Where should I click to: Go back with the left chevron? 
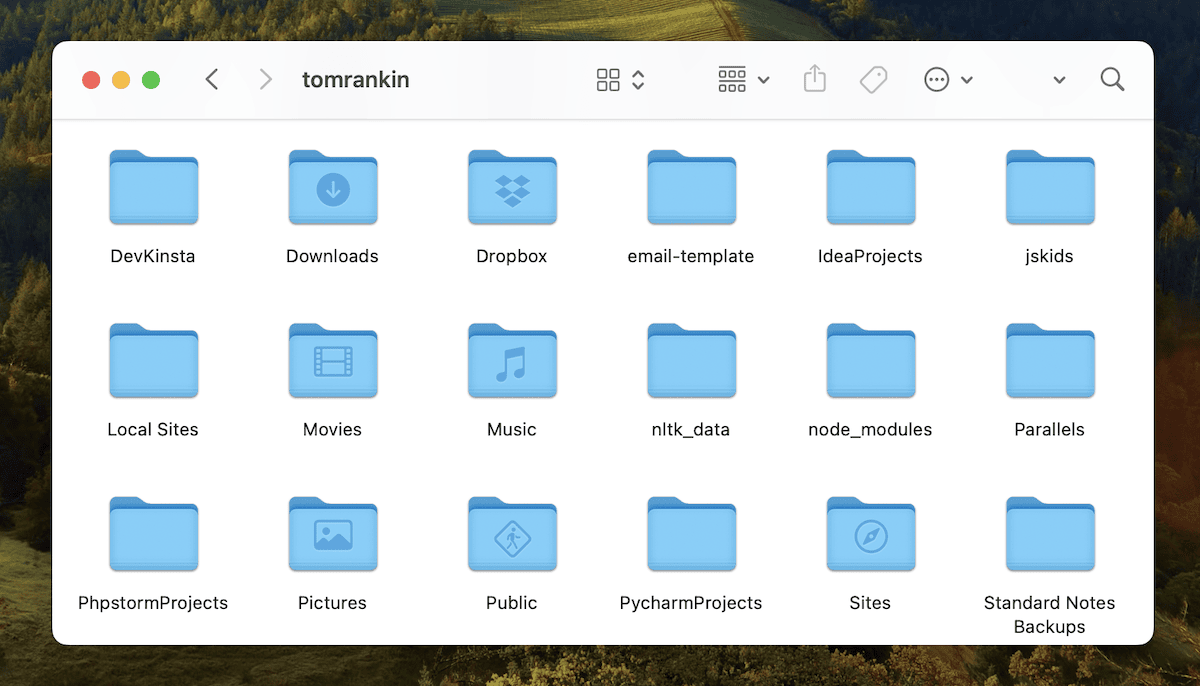pyautogui.click(x=211, y=79)
